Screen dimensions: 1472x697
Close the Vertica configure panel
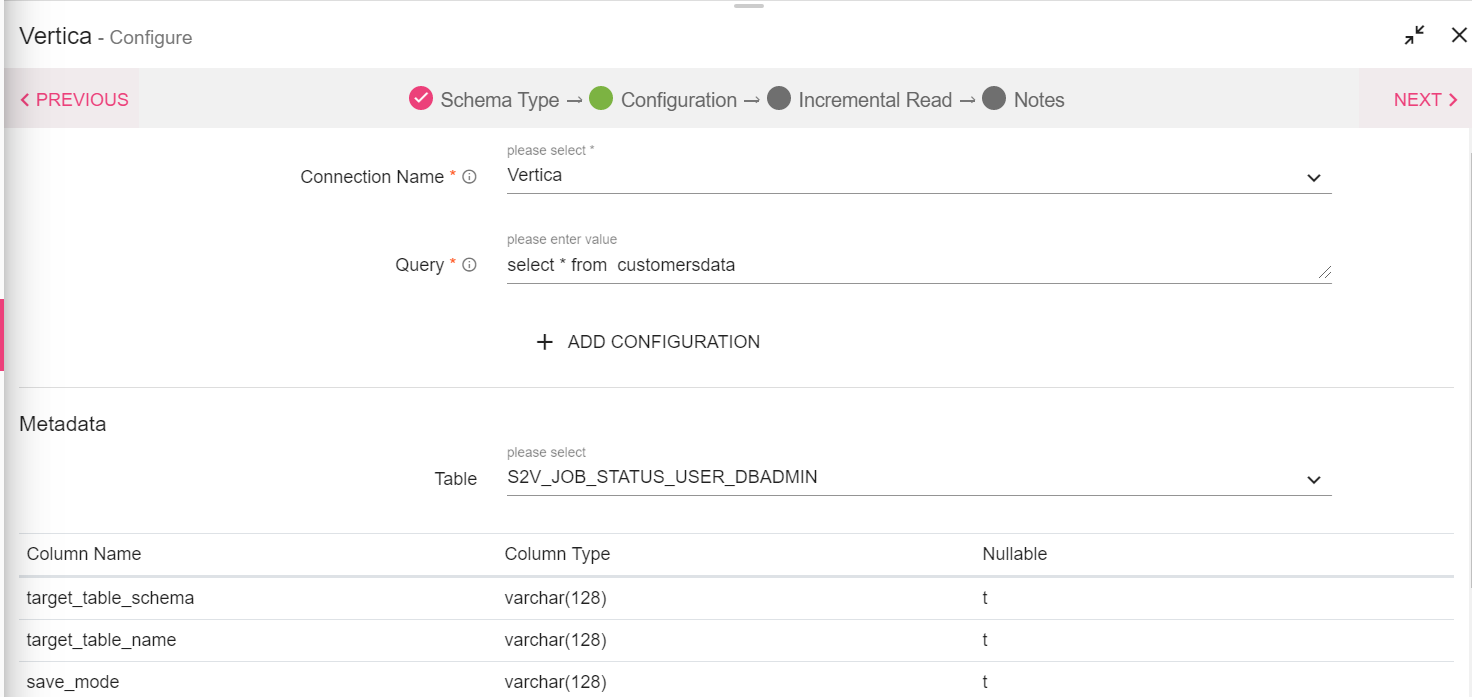(1459, 36)
